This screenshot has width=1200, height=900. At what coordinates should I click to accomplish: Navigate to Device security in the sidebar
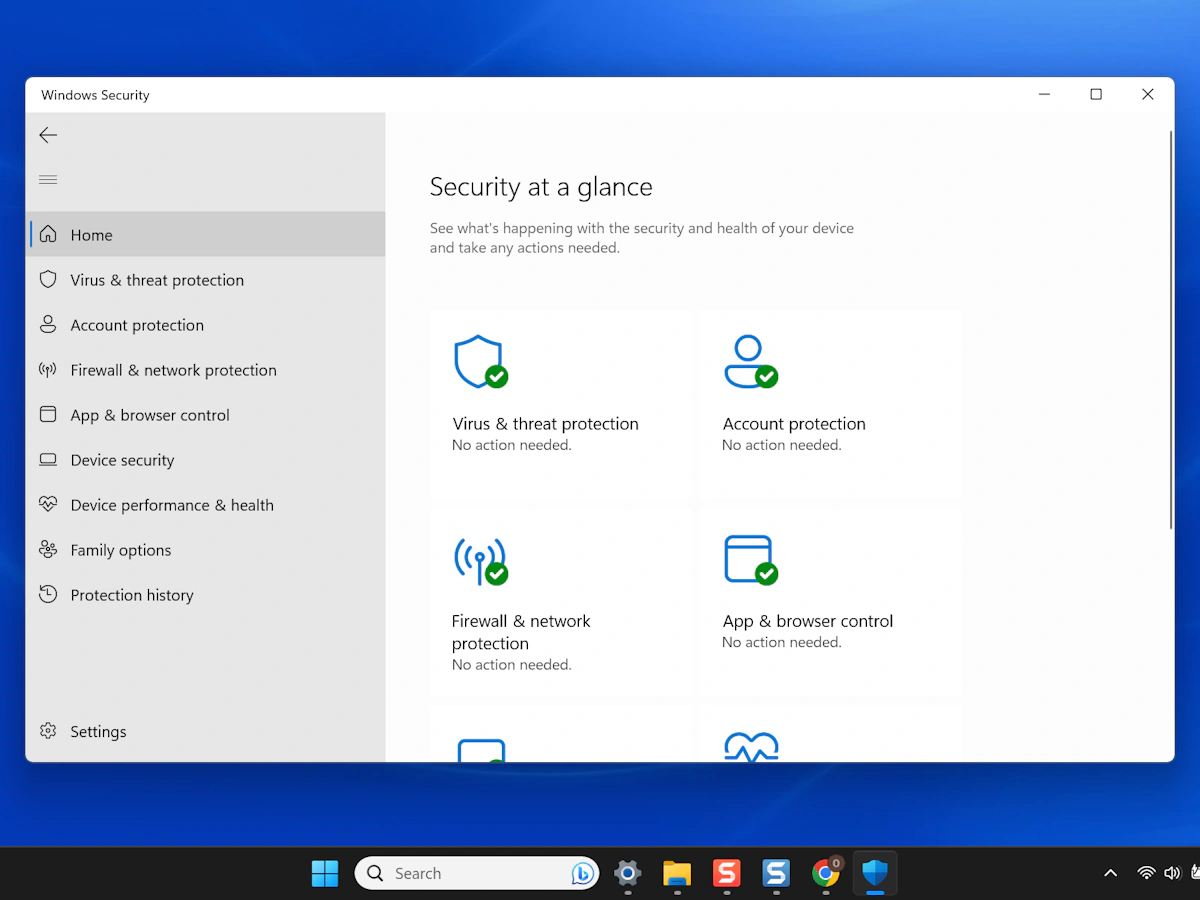pos(122,460)
